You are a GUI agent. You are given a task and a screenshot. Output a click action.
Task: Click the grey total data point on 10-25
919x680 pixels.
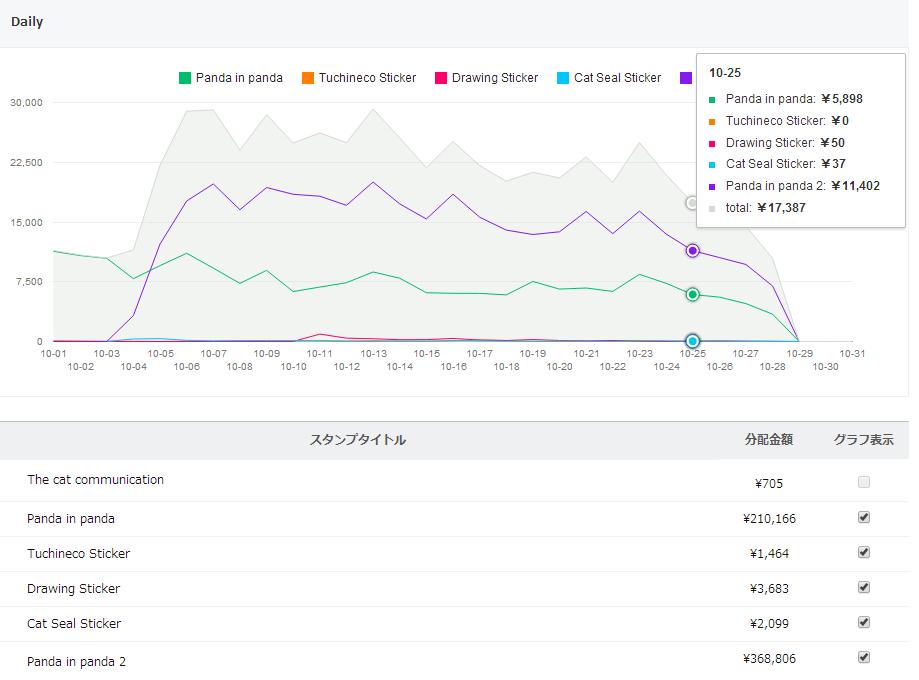pyautogui.click(x=692, y=203)
